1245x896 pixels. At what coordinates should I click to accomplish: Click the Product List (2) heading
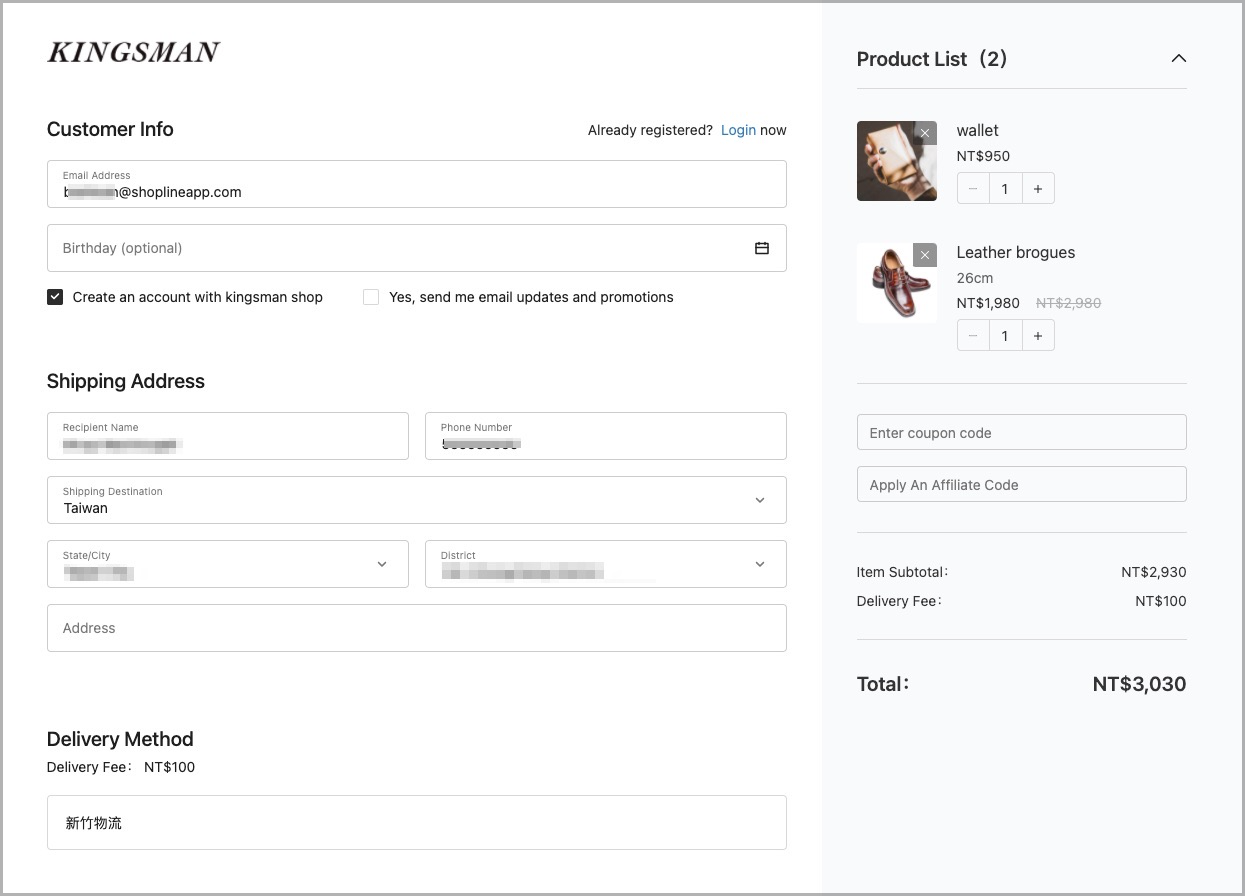point(932,59)
